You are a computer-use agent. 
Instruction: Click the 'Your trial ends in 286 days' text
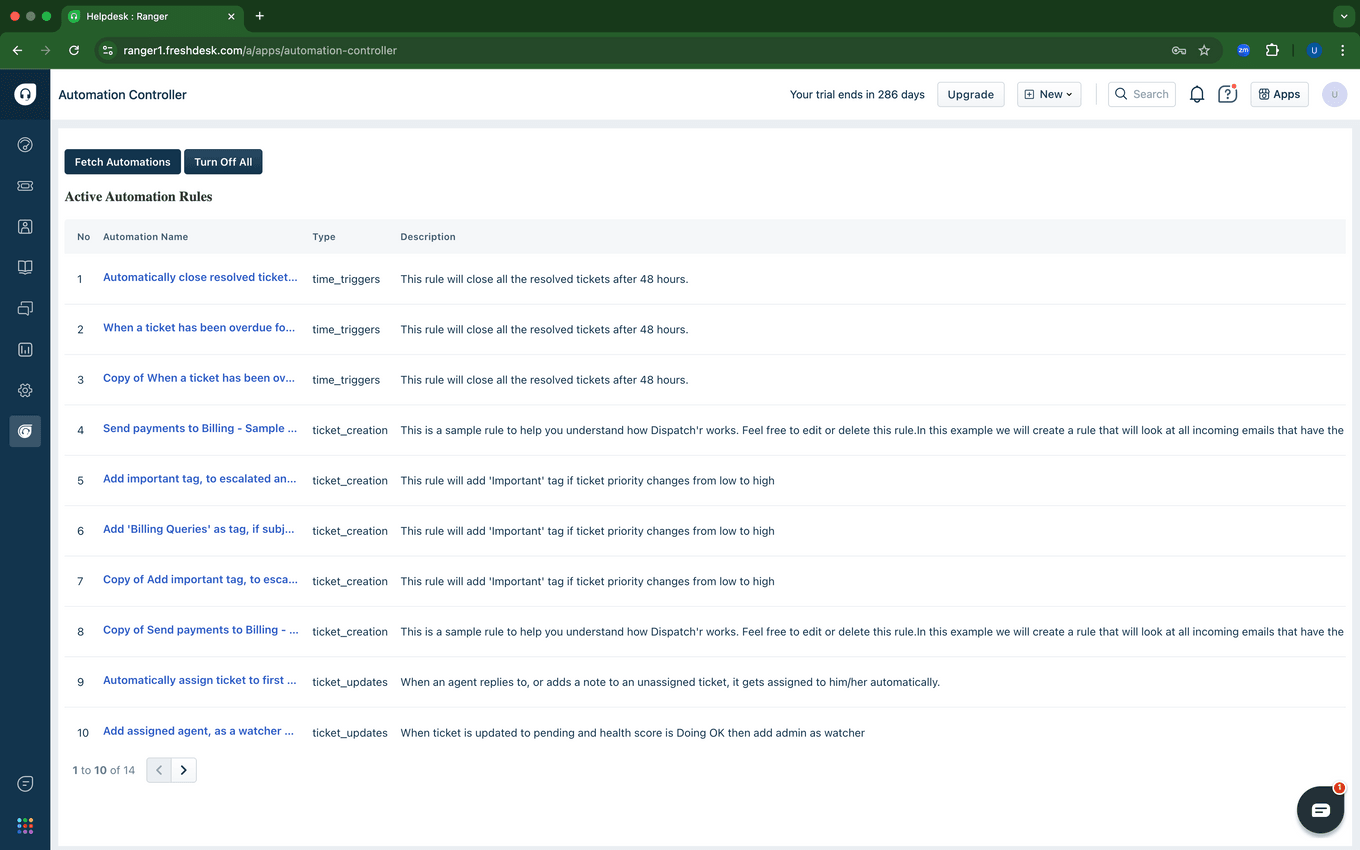click(857, 94)
